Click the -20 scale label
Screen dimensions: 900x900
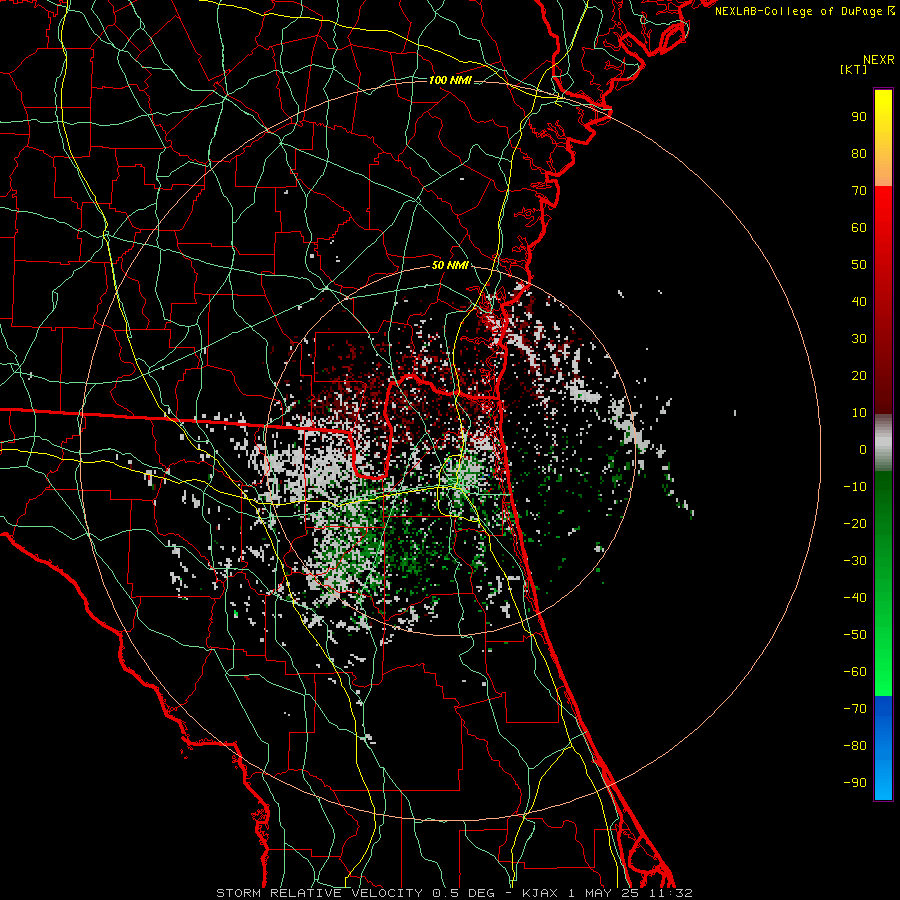click(855, 523)
